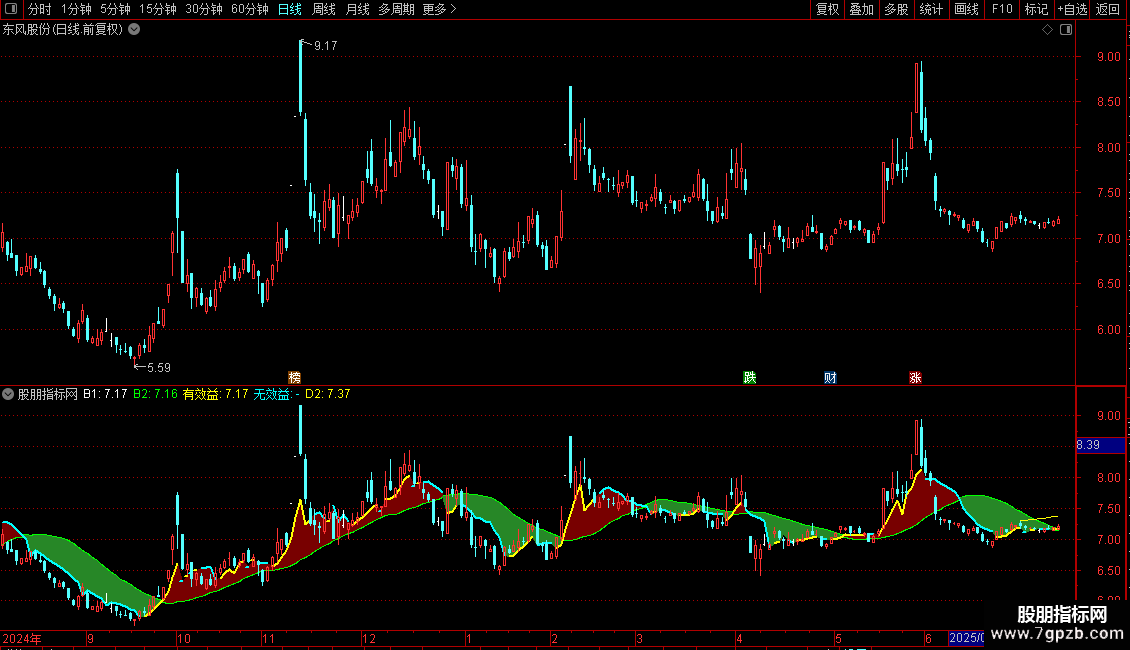Select the 5分钟 period
This screenshot has width=1130, height=650.
[x=115, y=9]
